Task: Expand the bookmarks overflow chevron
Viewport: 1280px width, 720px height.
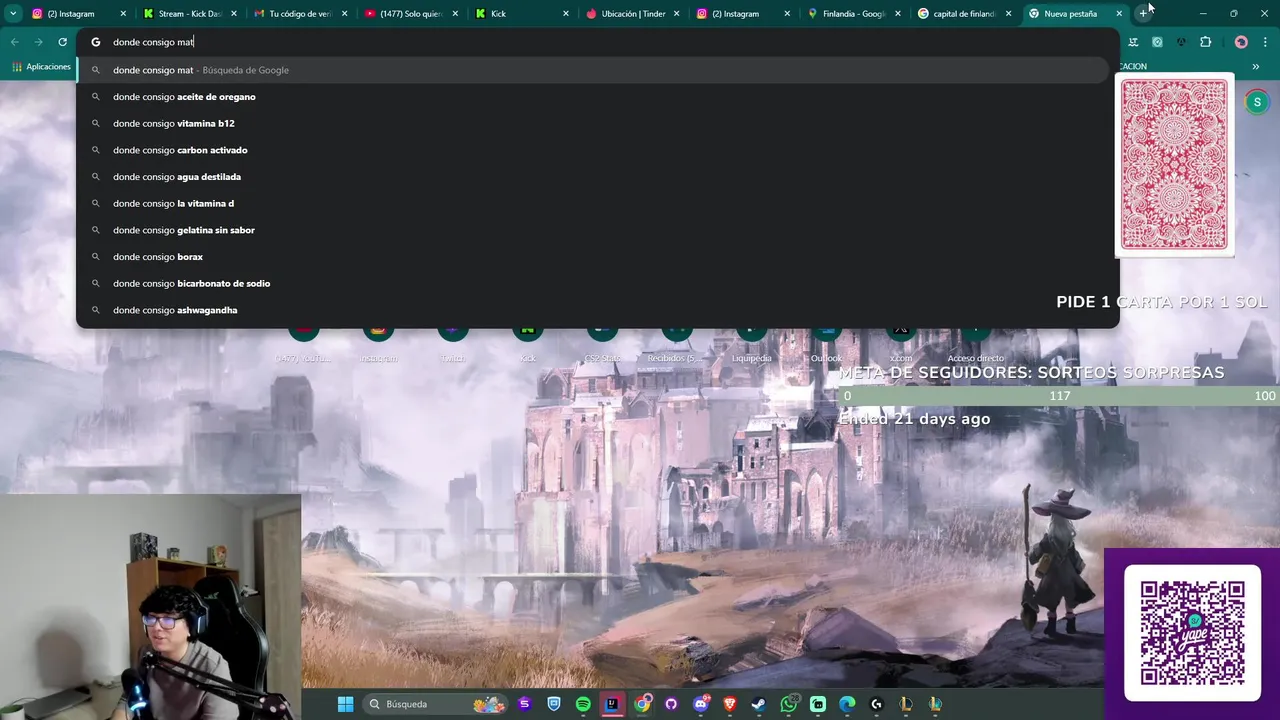Action: coord(1256,66)
